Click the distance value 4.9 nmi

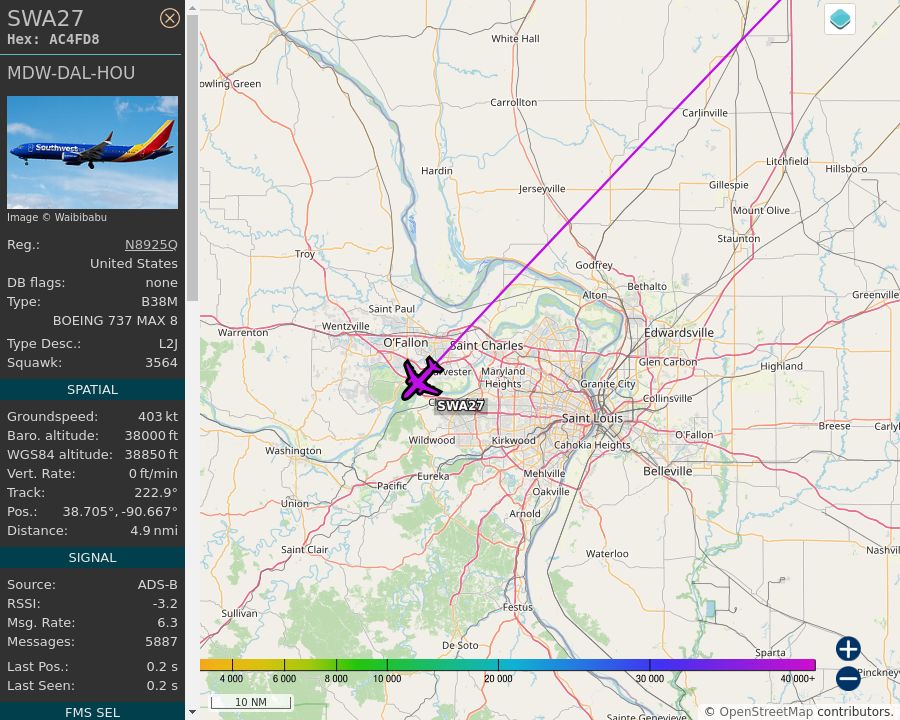coord(154,531)
